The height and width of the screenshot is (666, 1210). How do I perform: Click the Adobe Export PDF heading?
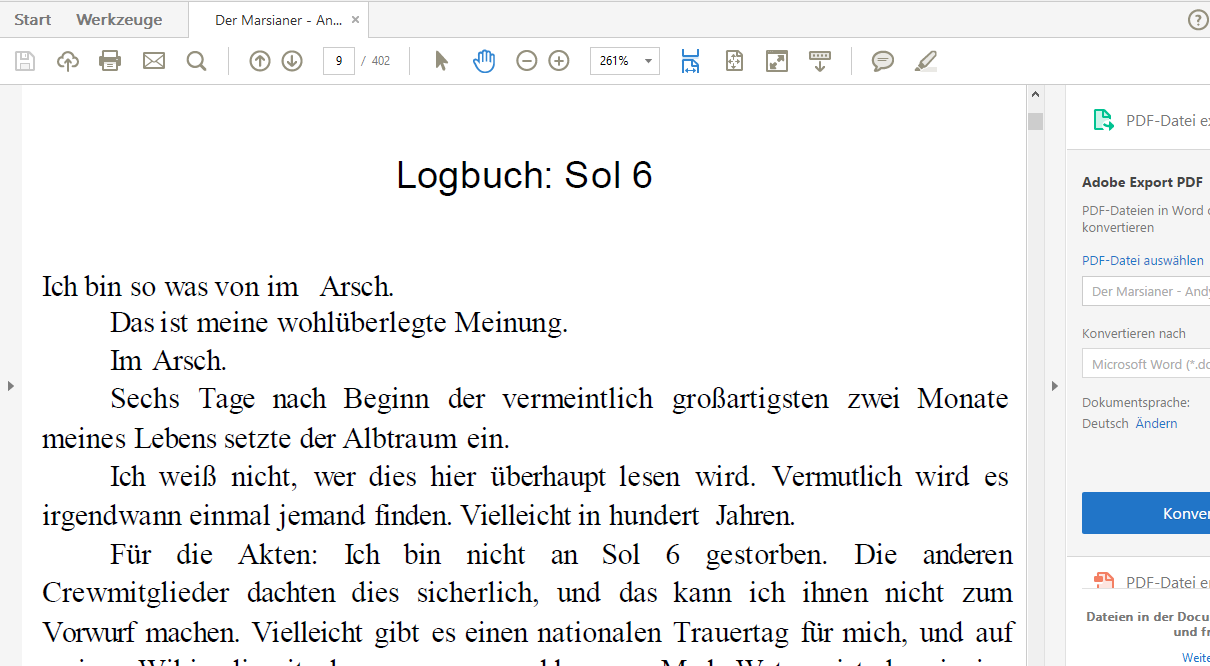click(x=1142, y=182)
